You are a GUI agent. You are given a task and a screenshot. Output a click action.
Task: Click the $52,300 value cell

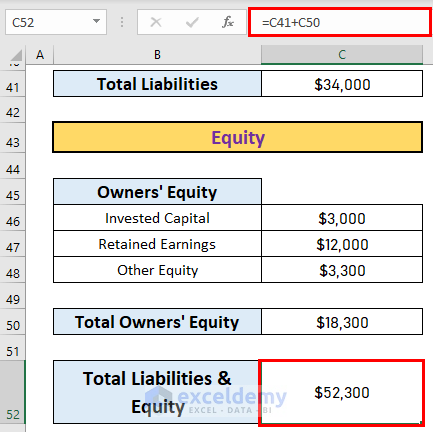(342, 392)
